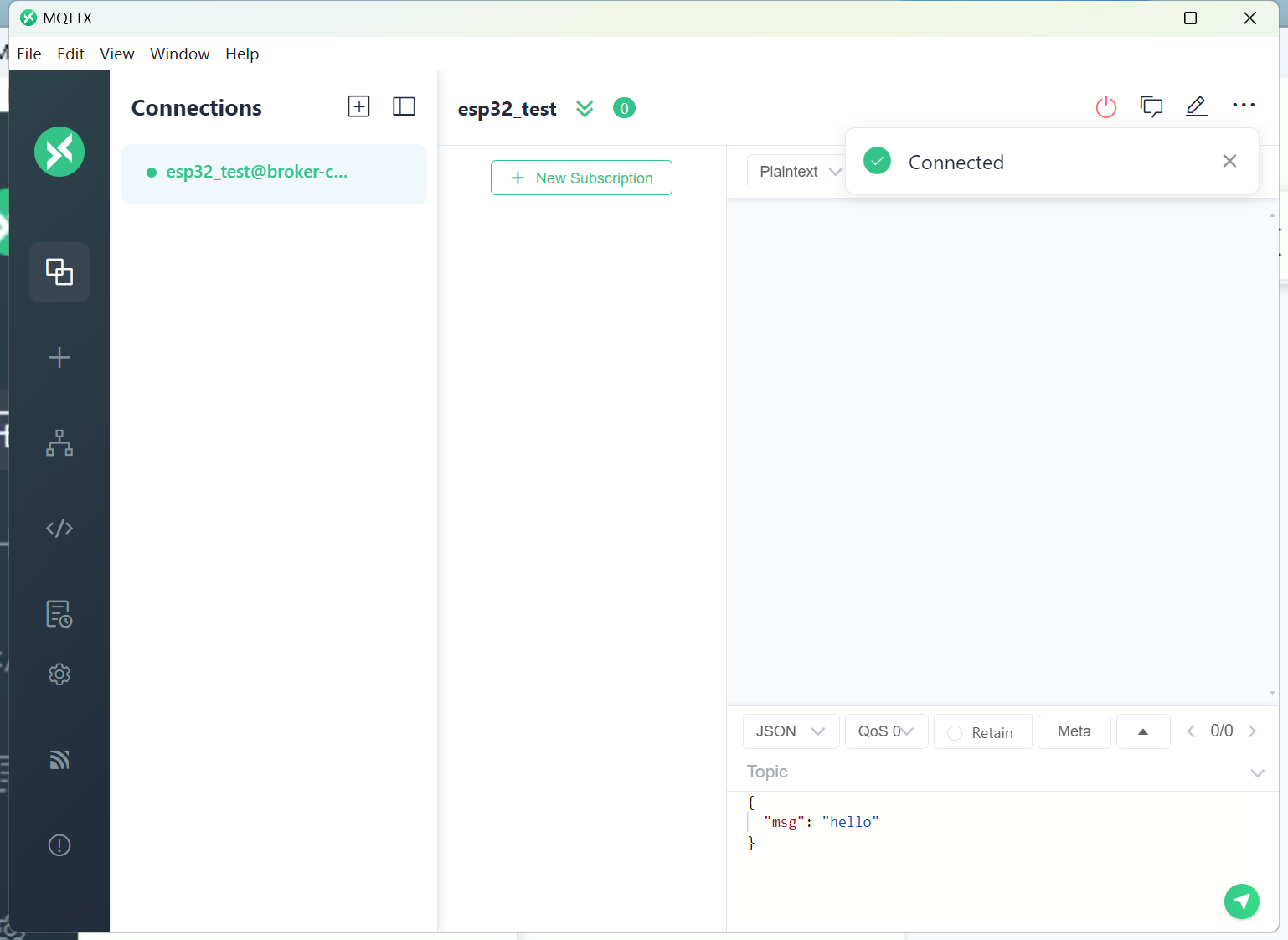Image resolution: width=1288 pixels, height=940 pixels.
Task: Open the Window menu
Action: point(180,54)
